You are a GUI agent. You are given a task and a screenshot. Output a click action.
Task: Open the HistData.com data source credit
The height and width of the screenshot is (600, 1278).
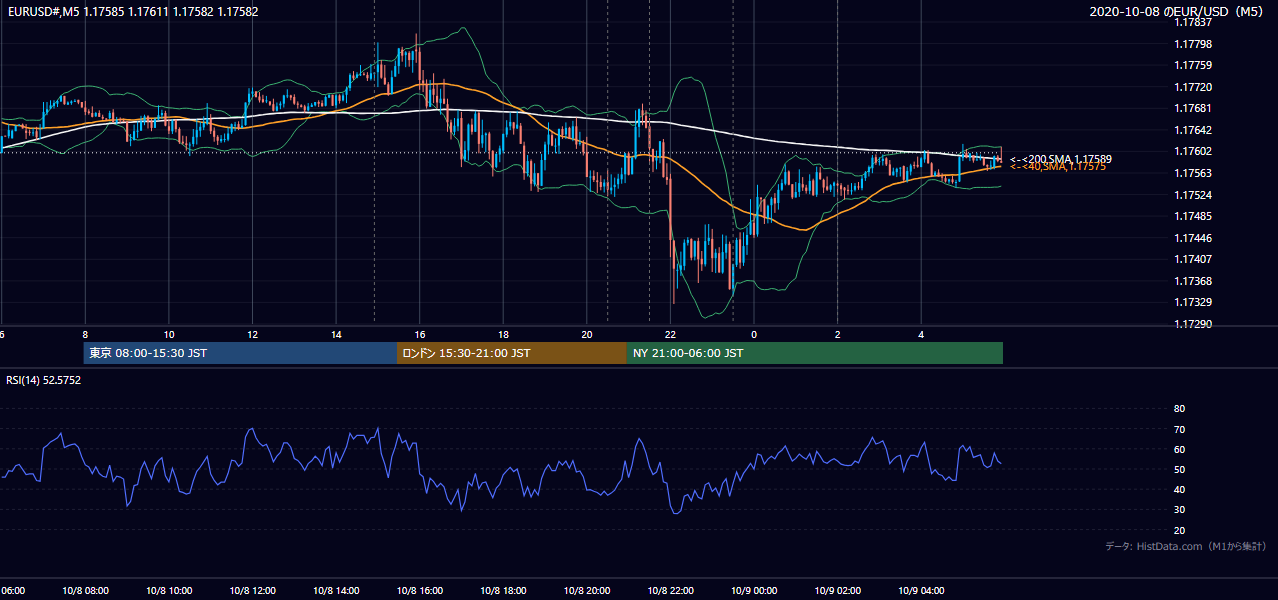coord(1186,546)
